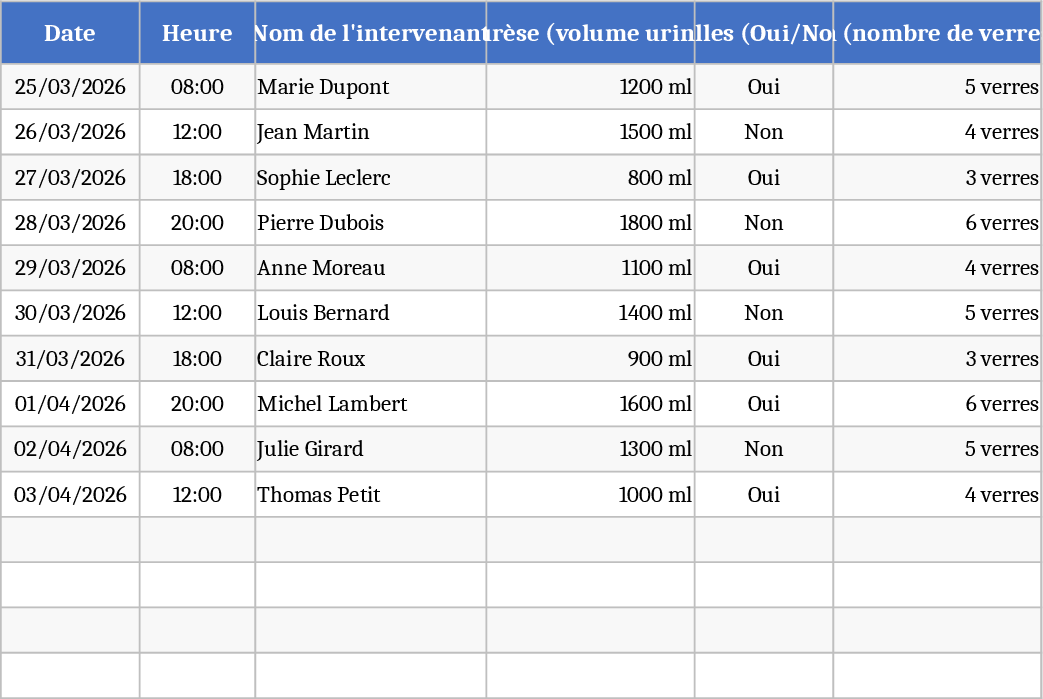Image resolution: width=1043 pixels, height=699 pixels.
Task: Select the Marie Dupont name cell
Action: tap(370, 87)
